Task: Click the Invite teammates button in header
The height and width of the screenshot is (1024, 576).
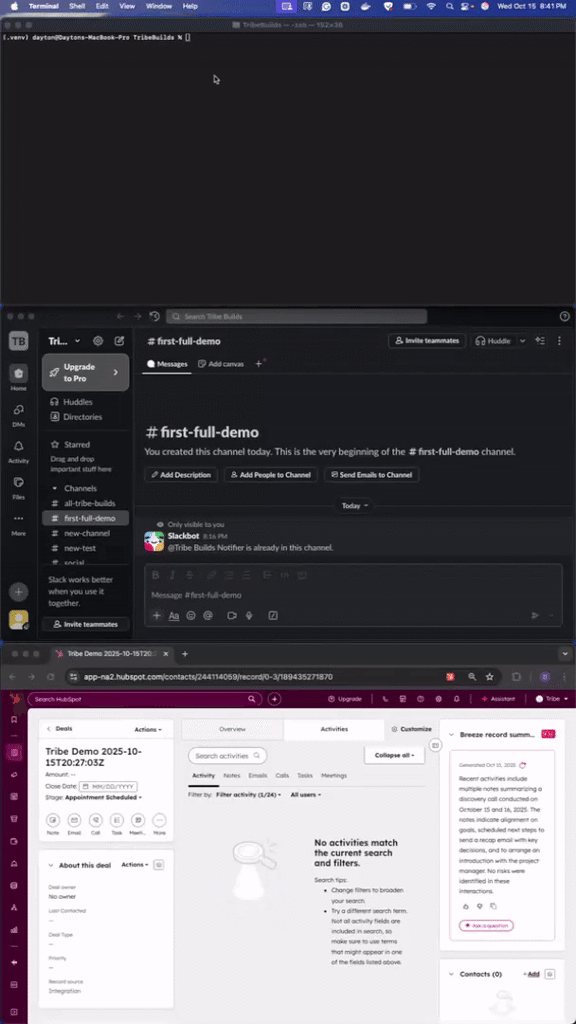Action: coord(427,341)
